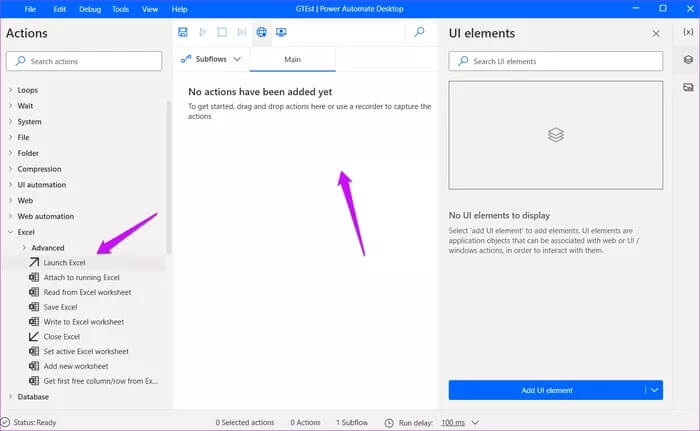Pick Read from Excel worksheet icon
Screen dimensions: 700x431
coord(34,292)
